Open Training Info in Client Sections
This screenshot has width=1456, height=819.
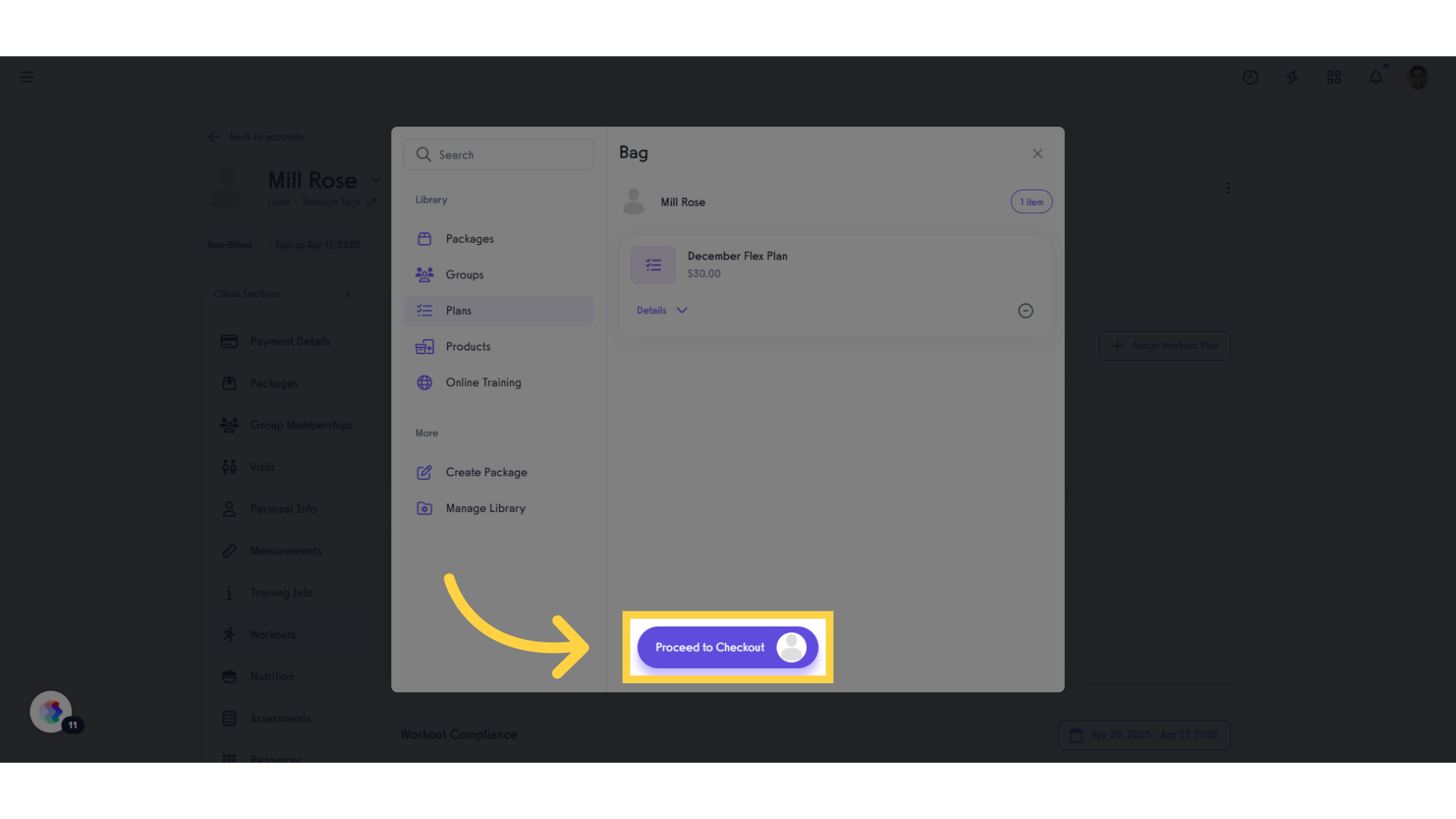click(281, 593)
